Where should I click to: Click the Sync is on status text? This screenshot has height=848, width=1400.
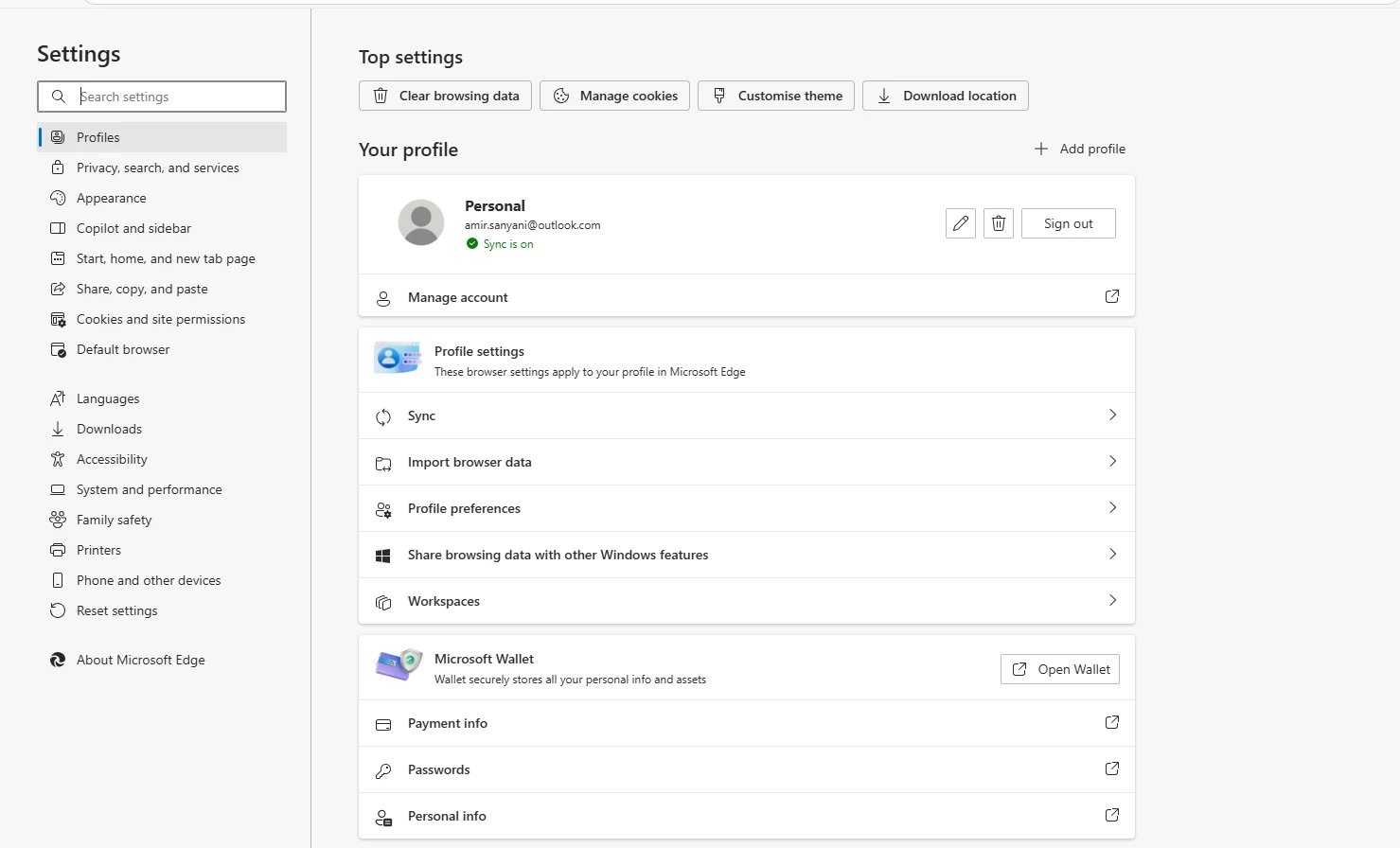[508, 244]
